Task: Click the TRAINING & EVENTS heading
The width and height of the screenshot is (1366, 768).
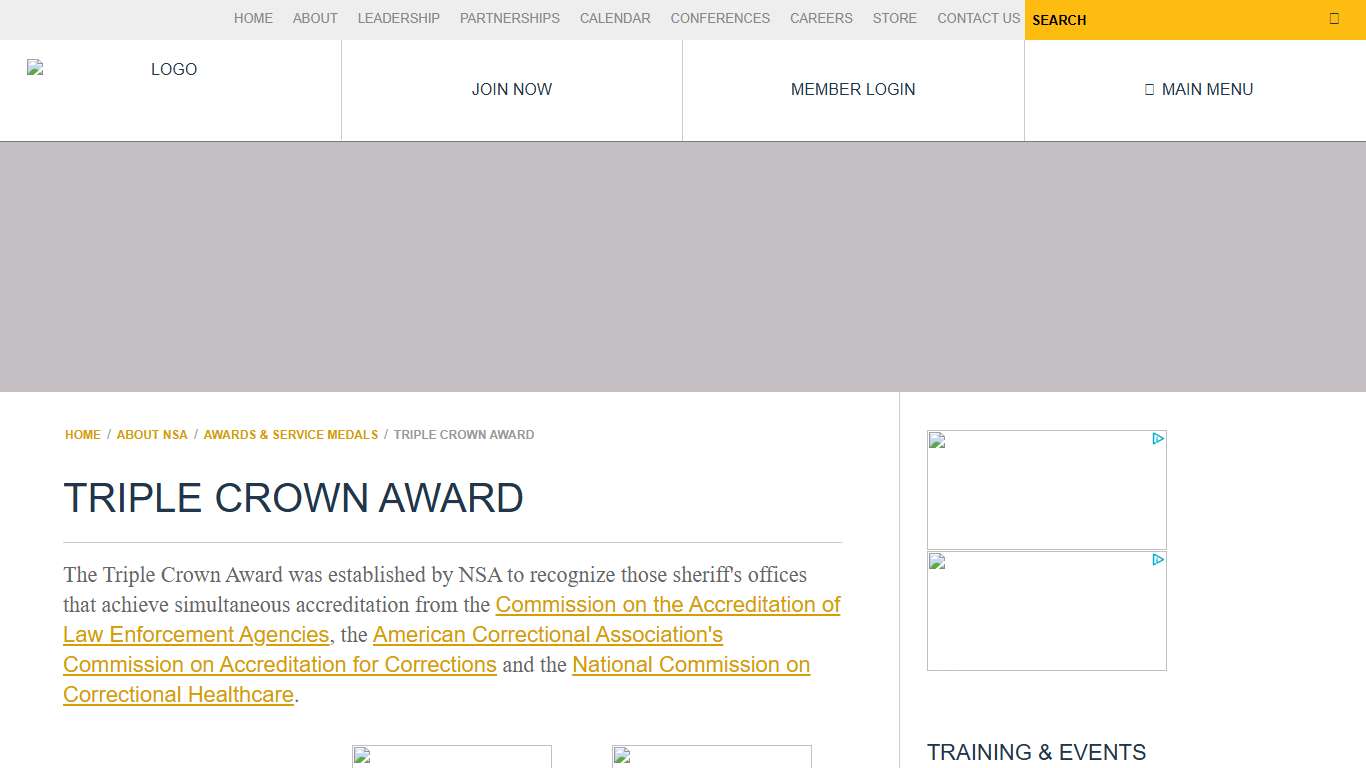Action: [x=1037, y=753]
